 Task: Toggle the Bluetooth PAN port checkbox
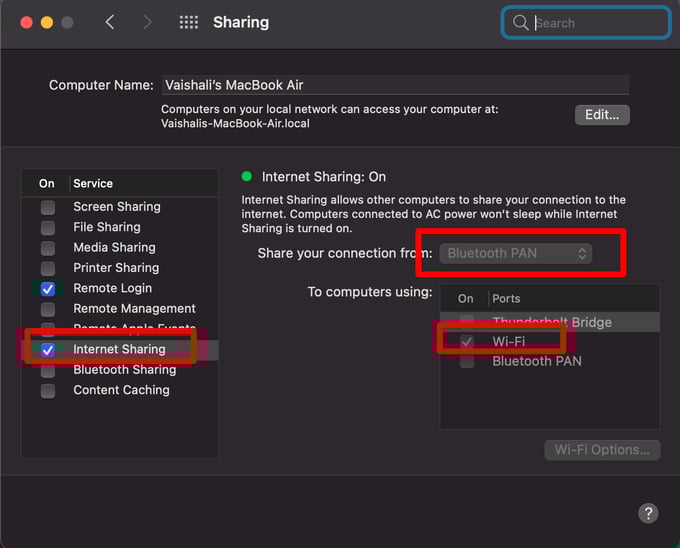coord(467,361)
